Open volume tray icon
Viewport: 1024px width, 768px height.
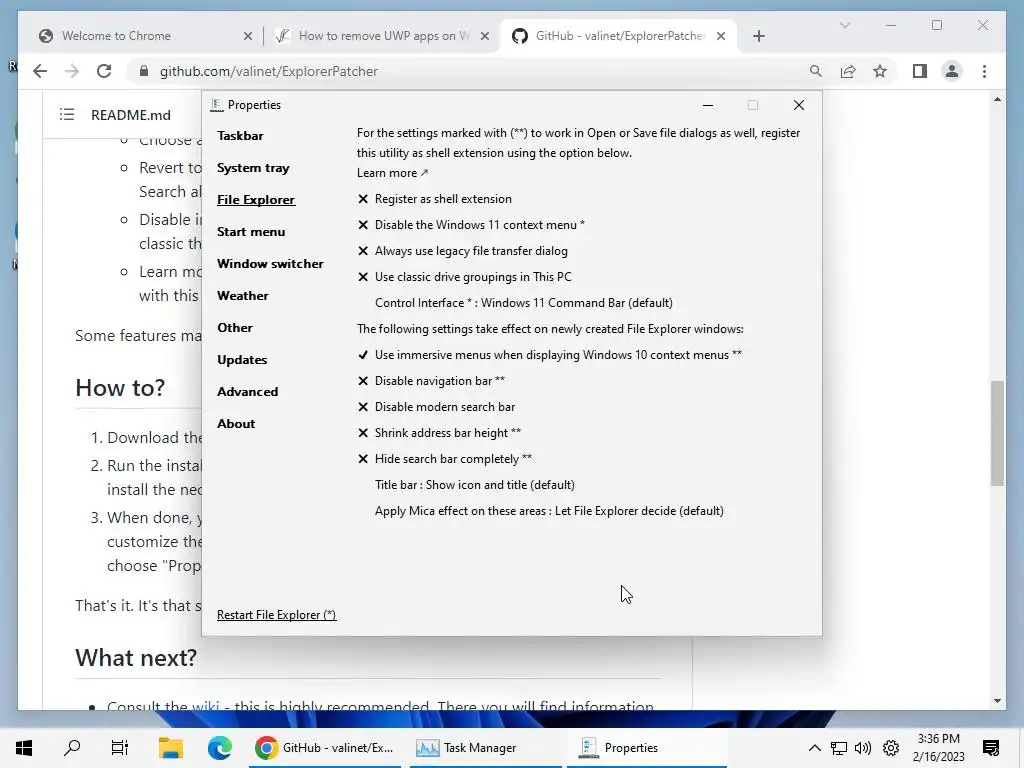point(863,748)
